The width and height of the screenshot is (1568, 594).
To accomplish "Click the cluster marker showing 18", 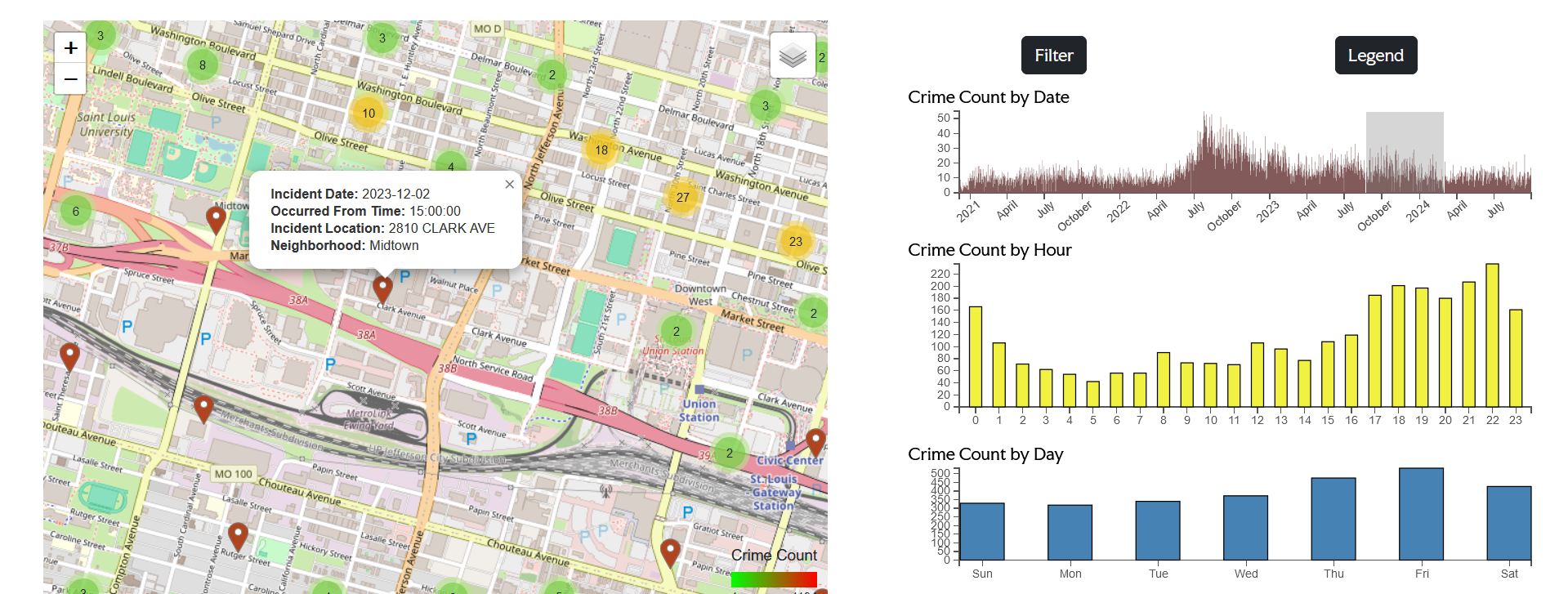I will pos(601,150).
